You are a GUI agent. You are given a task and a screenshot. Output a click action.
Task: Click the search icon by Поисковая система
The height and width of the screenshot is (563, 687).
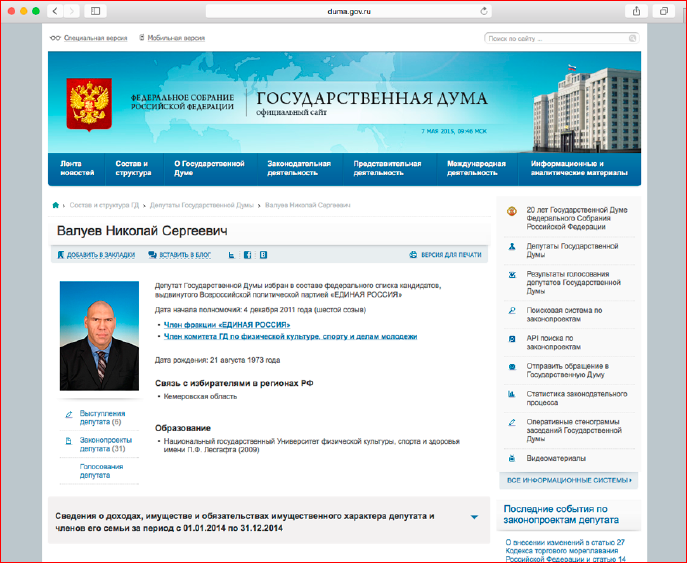512,311
